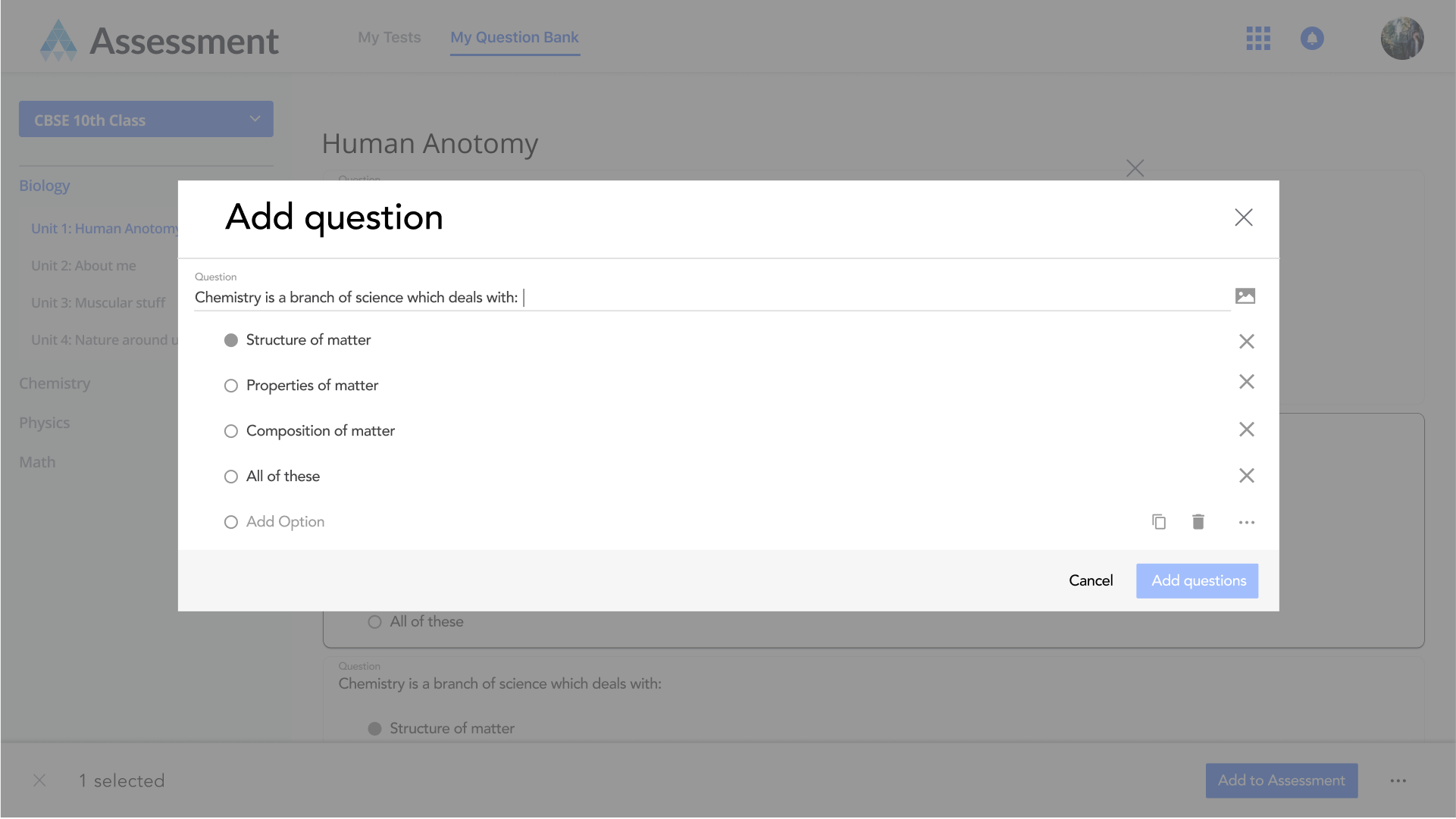Viewport: 1456px width, 819px height.
Task: Expand the CBSE 10th Class dropdown
Action: (x=146, y=120)
